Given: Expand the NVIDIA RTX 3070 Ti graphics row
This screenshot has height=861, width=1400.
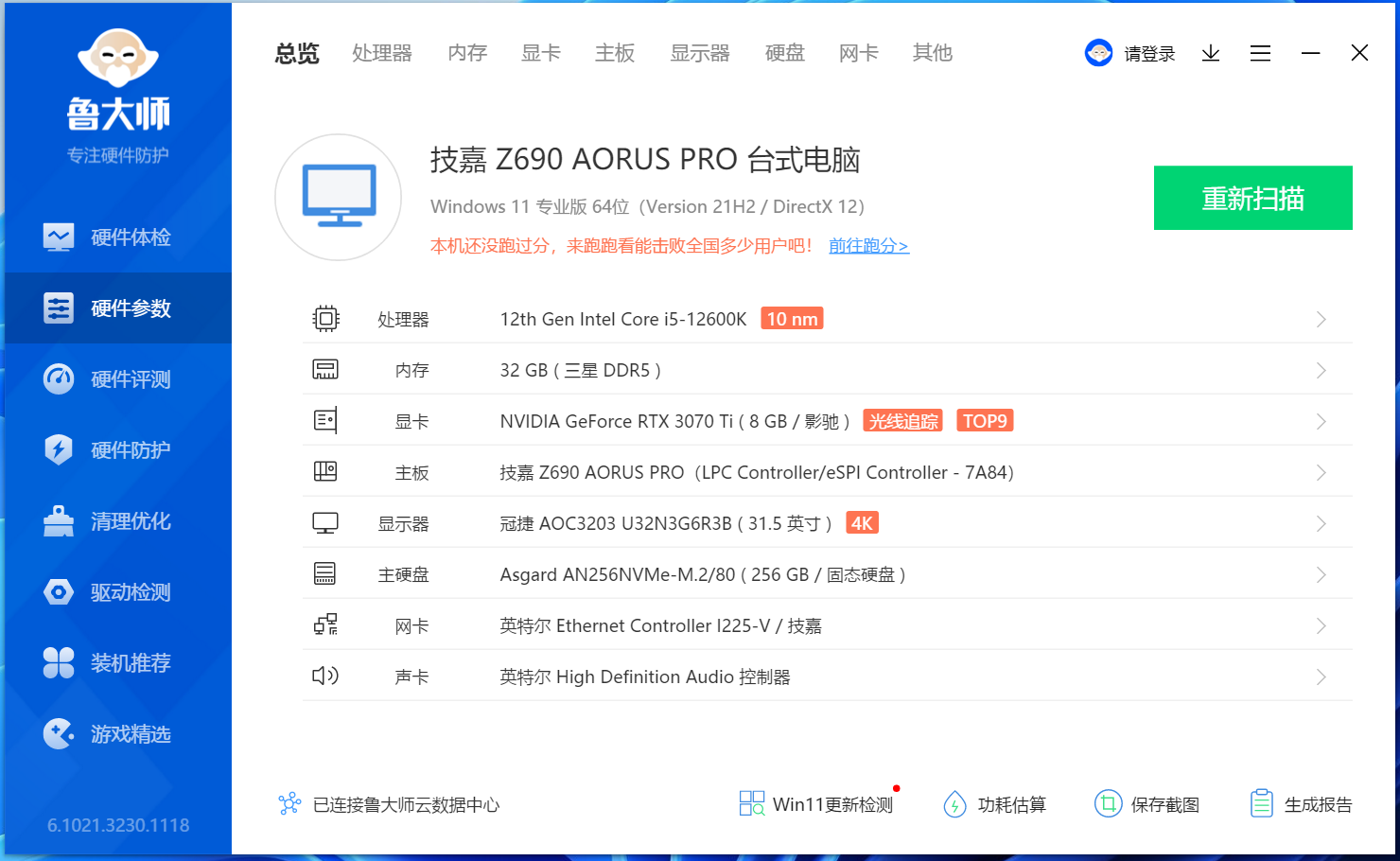Looking at the screenshot, I should (x=1321, y=421).
